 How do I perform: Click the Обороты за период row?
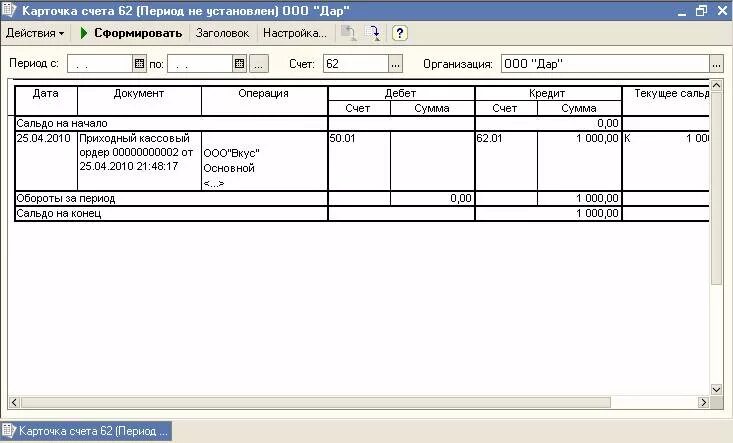[362, 198]
